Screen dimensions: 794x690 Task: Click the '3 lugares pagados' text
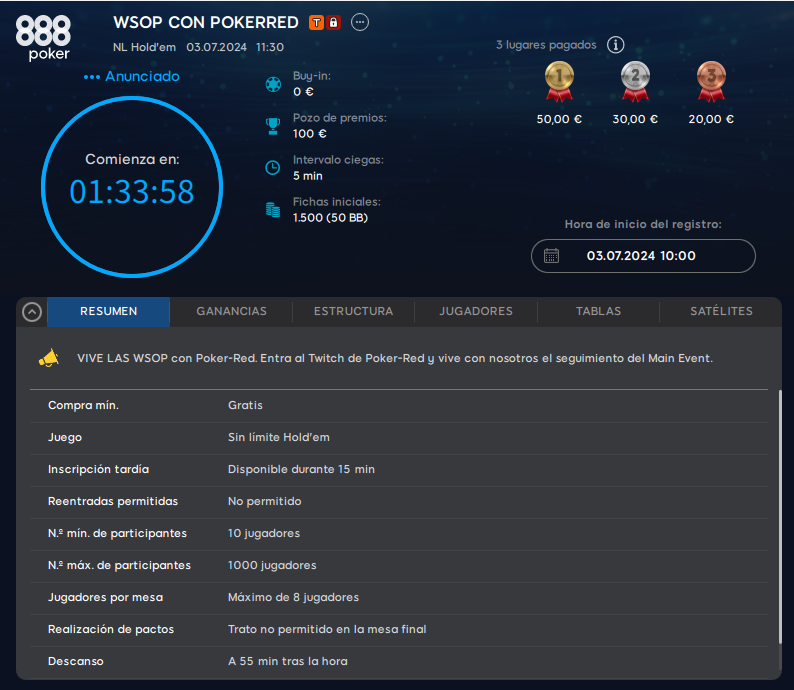pyautogui.click(x=546, y=45)
